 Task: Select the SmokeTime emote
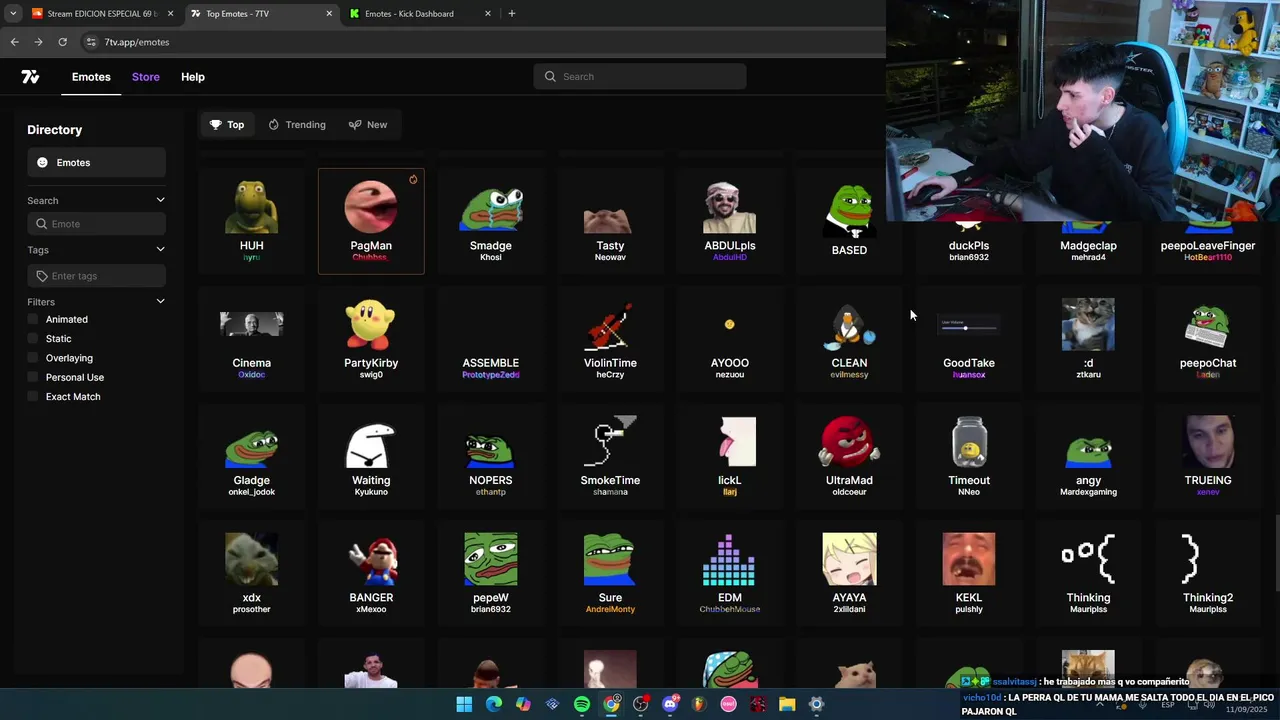point(610,456)
